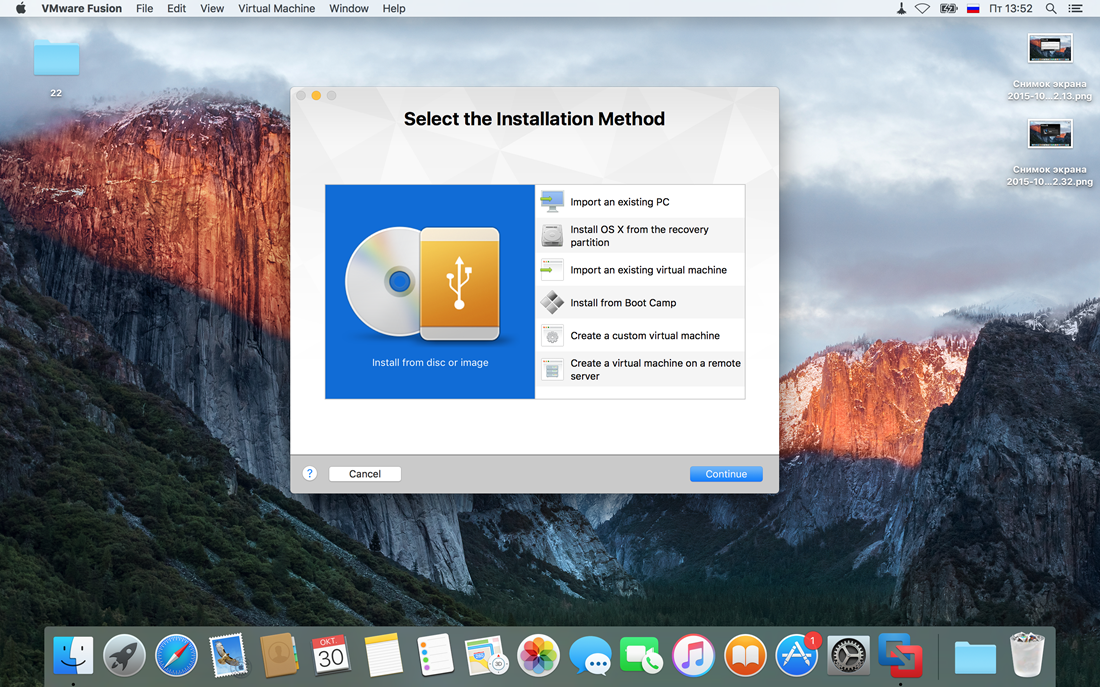The width and height of the screenshot is (1100, 687).
Task: Open Reminders list in the Dock
Action: point(435,656)
